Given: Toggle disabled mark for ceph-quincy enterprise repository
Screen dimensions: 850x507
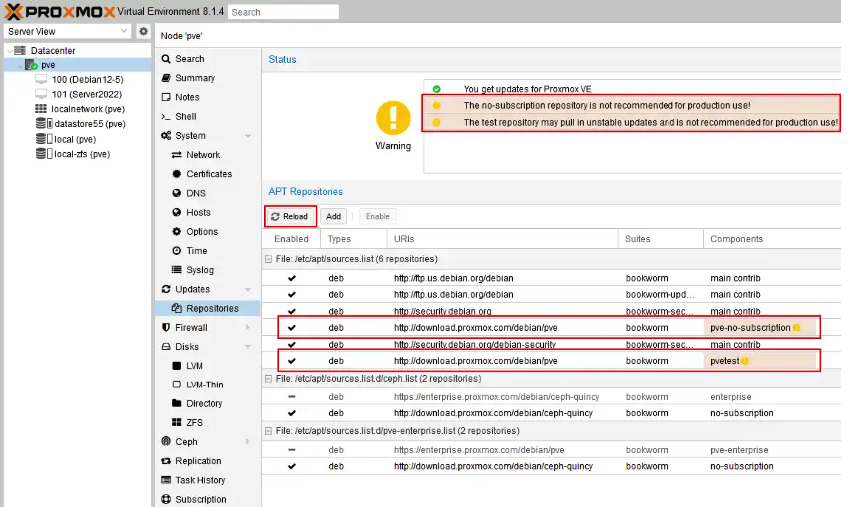Looking at the screenshot, I should [x=292, y=397].
